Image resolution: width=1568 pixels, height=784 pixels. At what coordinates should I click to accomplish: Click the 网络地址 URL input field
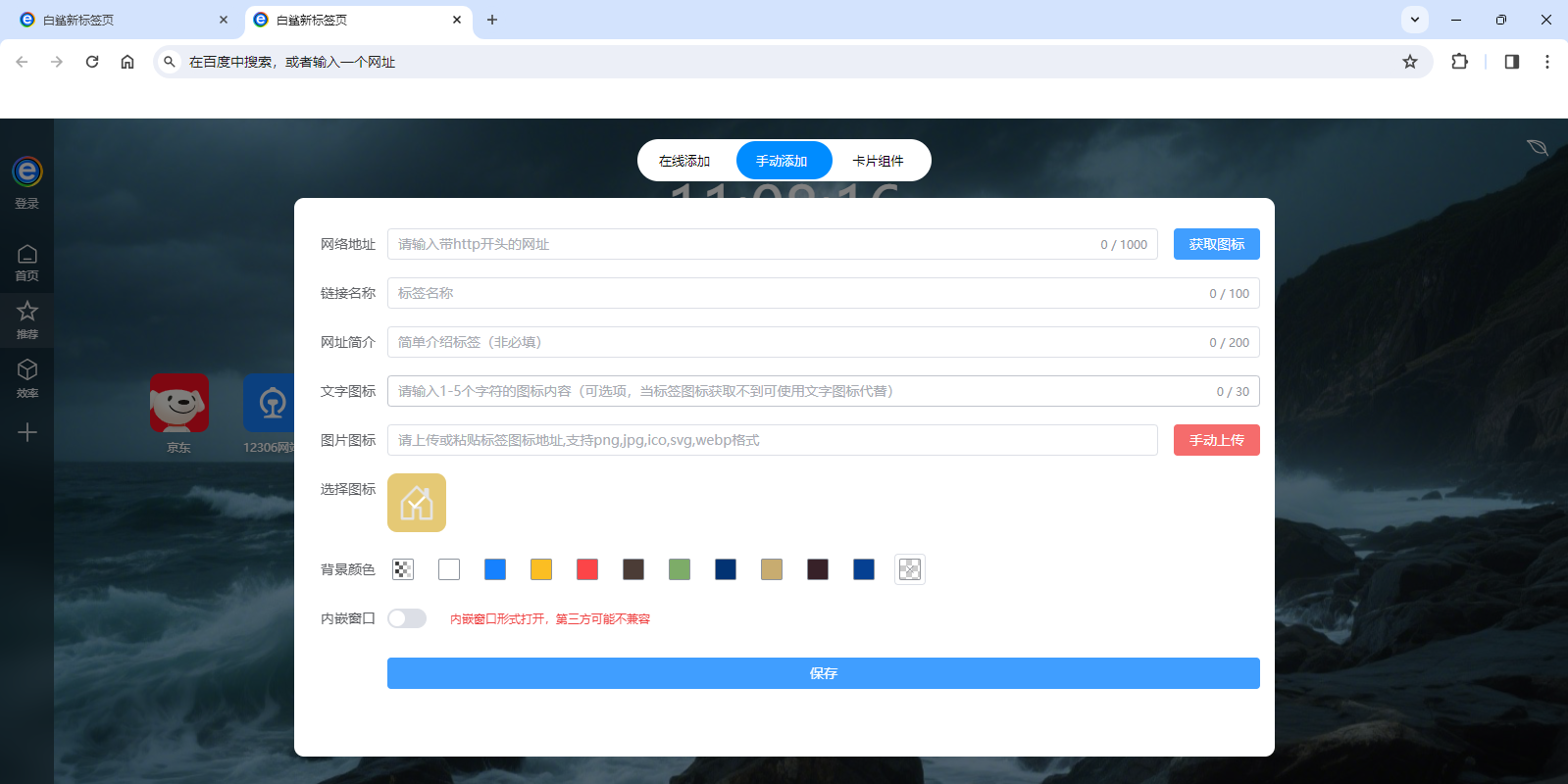pyautogui.click(x=745, y=244)
